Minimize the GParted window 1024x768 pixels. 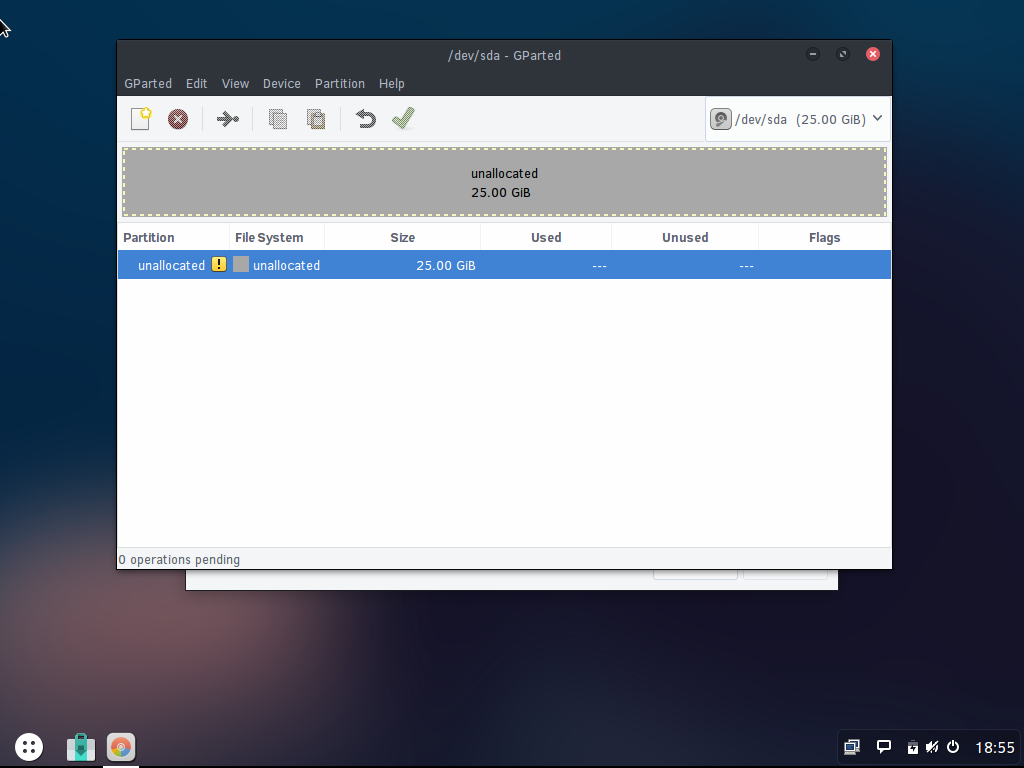tap(813, 54)
